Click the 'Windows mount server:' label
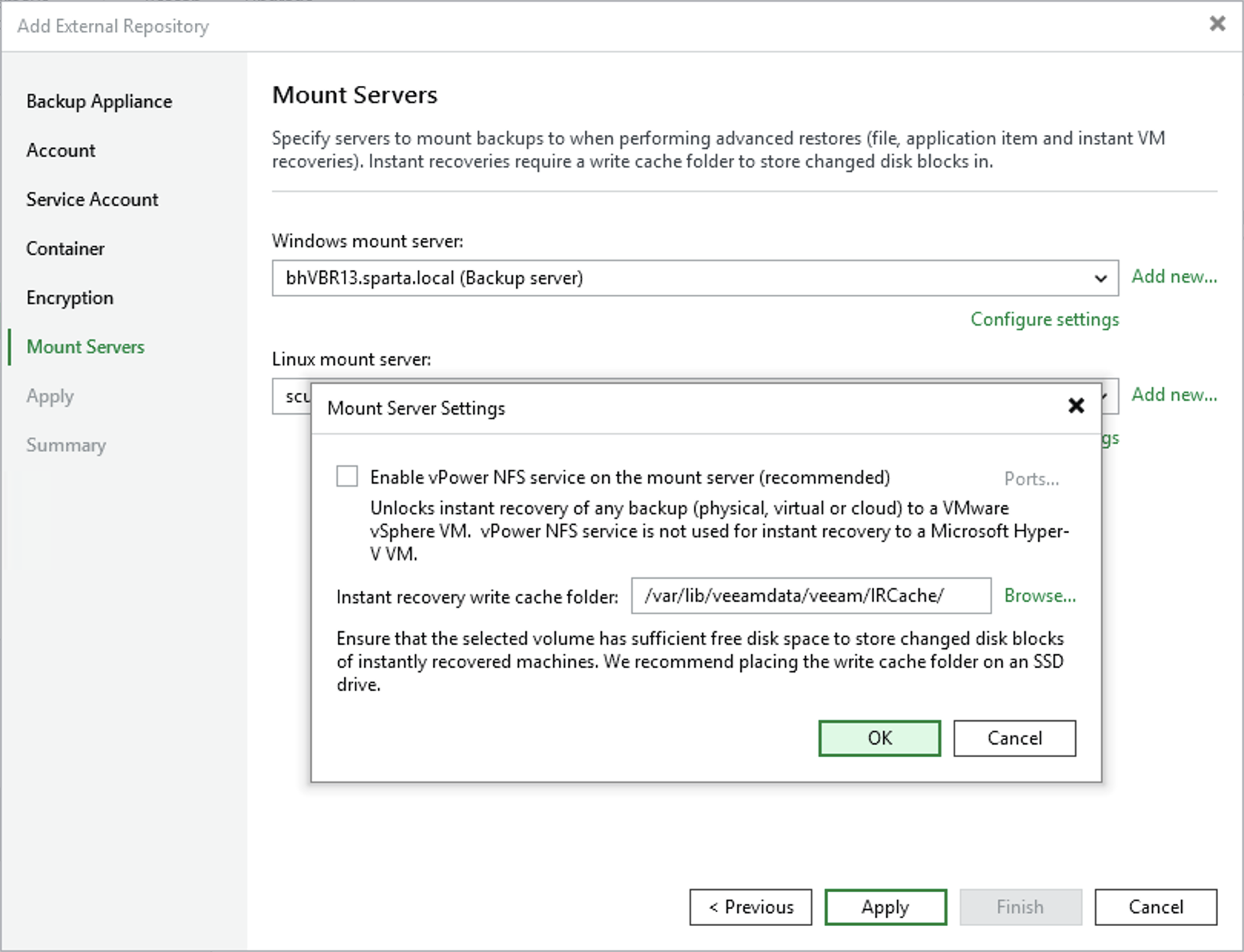Viewport: 1244px width, 952px height. pos(368,241)
